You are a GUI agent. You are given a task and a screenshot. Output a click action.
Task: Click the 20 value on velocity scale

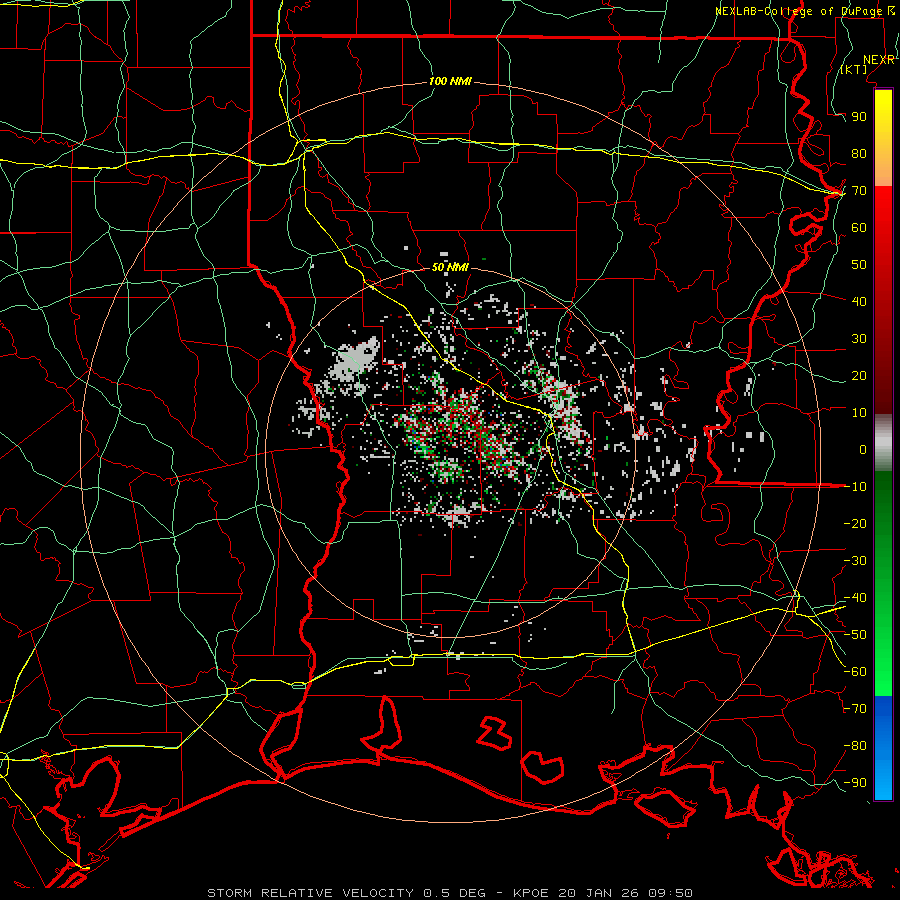(x=859, y=375)
